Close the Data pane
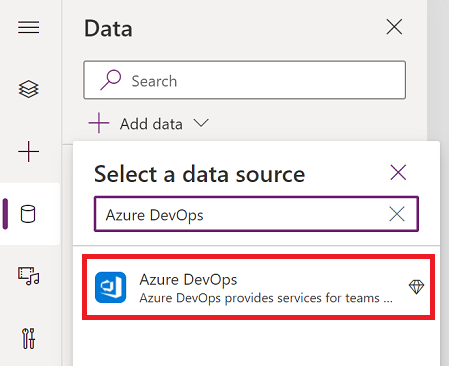The image size is (449, 366). [394, 27]
